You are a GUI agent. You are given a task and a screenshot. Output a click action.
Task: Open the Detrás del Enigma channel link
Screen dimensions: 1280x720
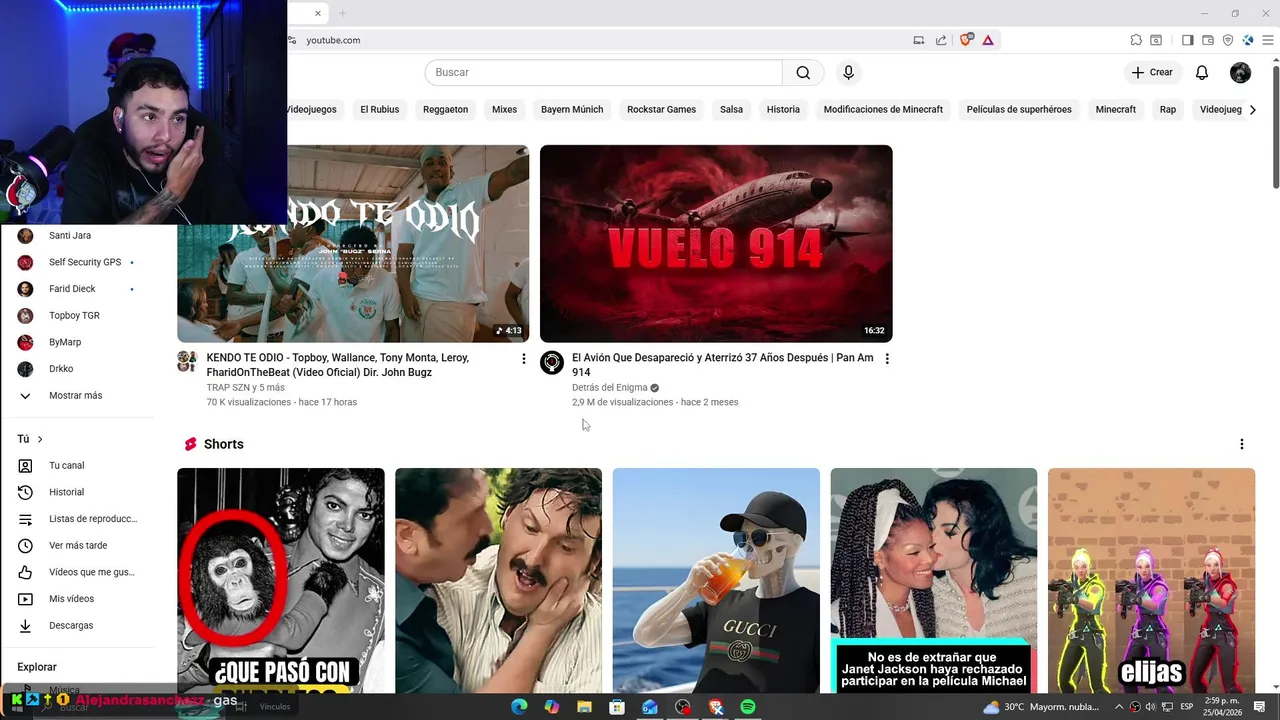coord(609,387)
